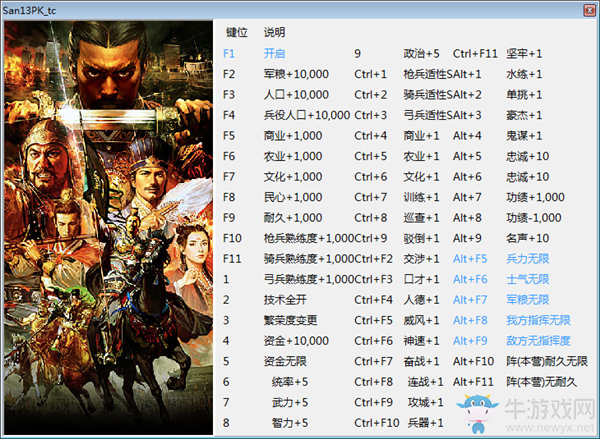Click the 训练+1 entry
The height and width of the screenshot is (439, 600).
pos(421,197)
